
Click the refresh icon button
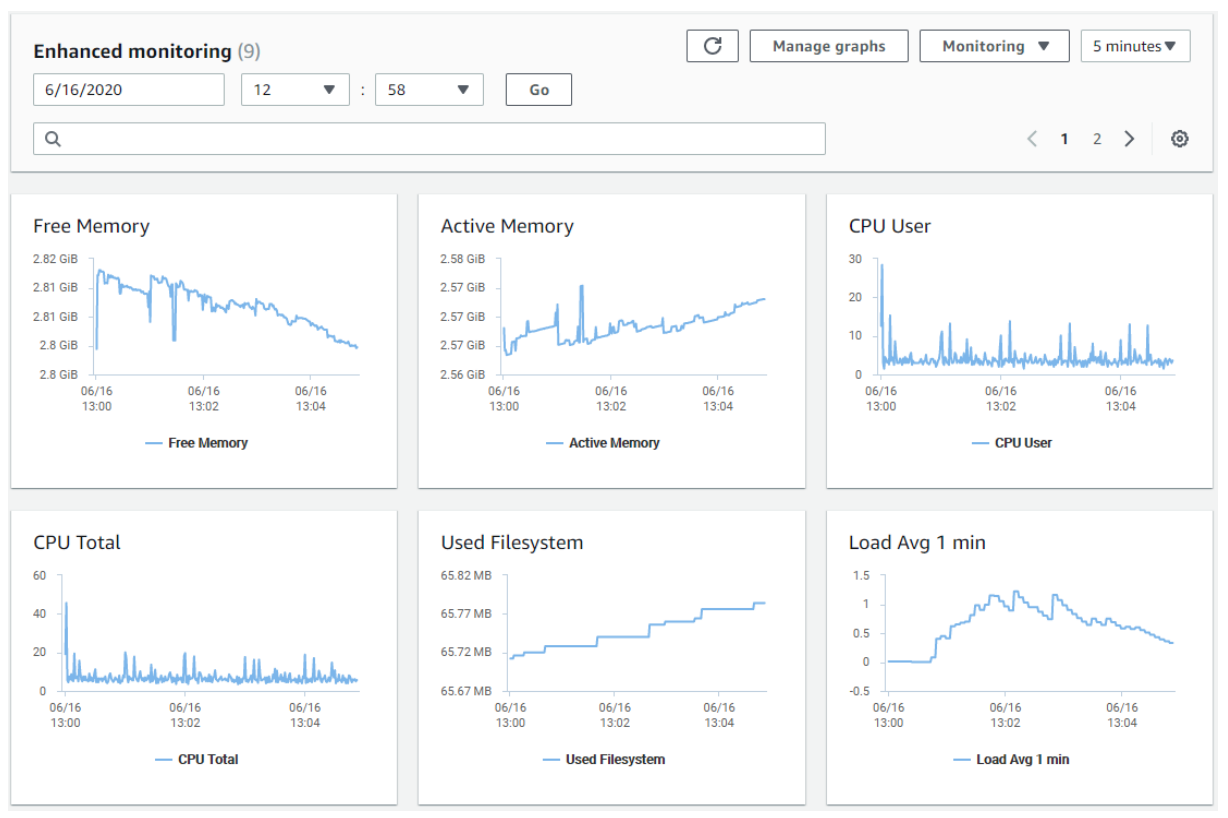pos(712,46)
